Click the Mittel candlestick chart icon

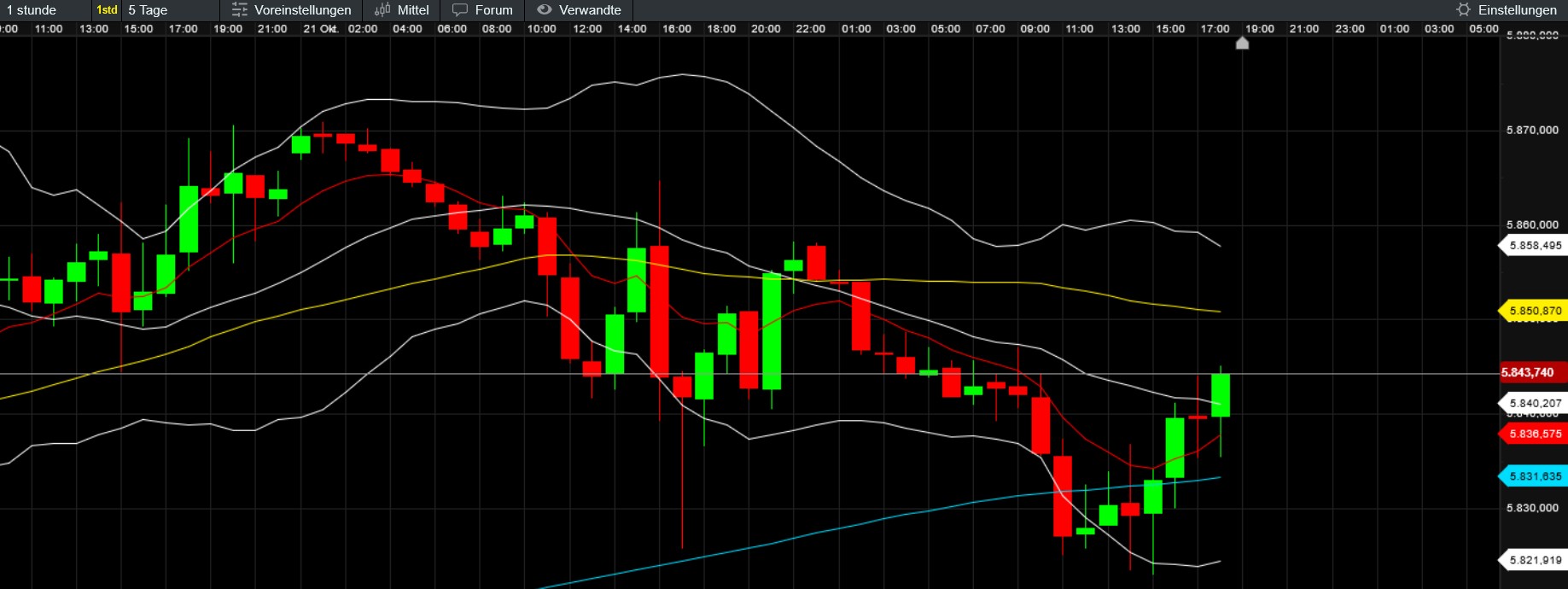pyautogui.click(x=382, y=10)
